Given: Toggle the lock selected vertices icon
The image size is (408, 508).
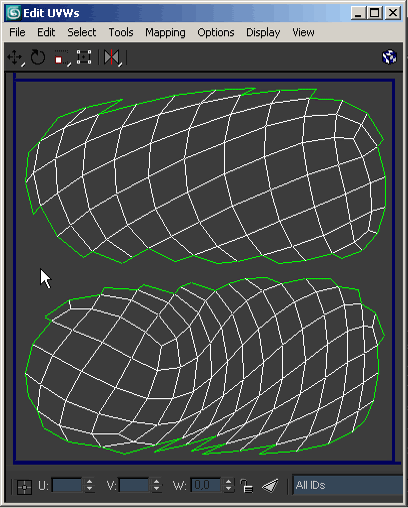Looking at the screenshot, I should [x=247, y=486].
